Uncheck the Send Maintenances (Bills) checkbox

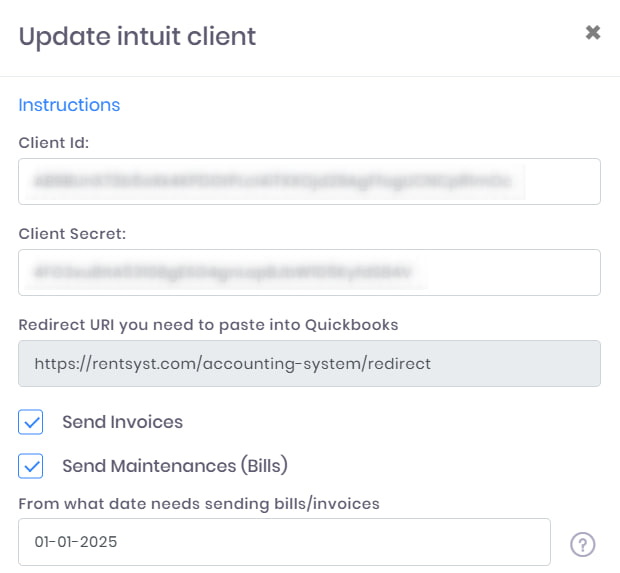(31, 466)
